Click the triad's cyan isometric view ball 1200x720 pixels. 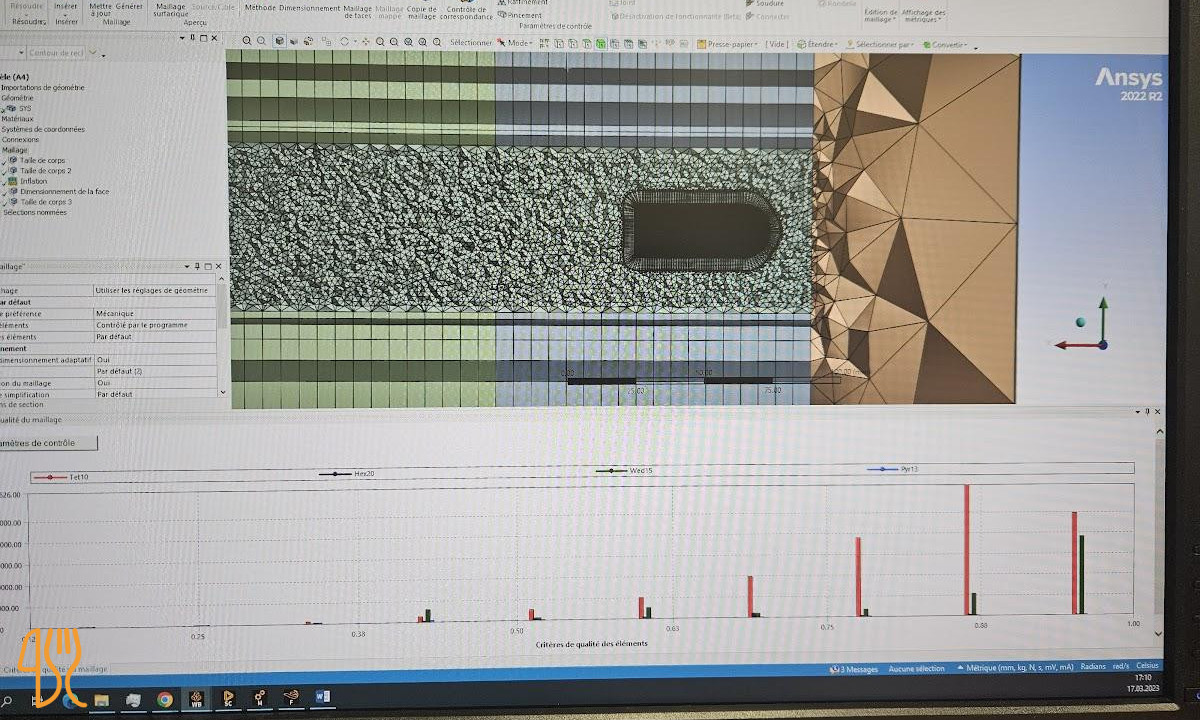coord(1080,321)
